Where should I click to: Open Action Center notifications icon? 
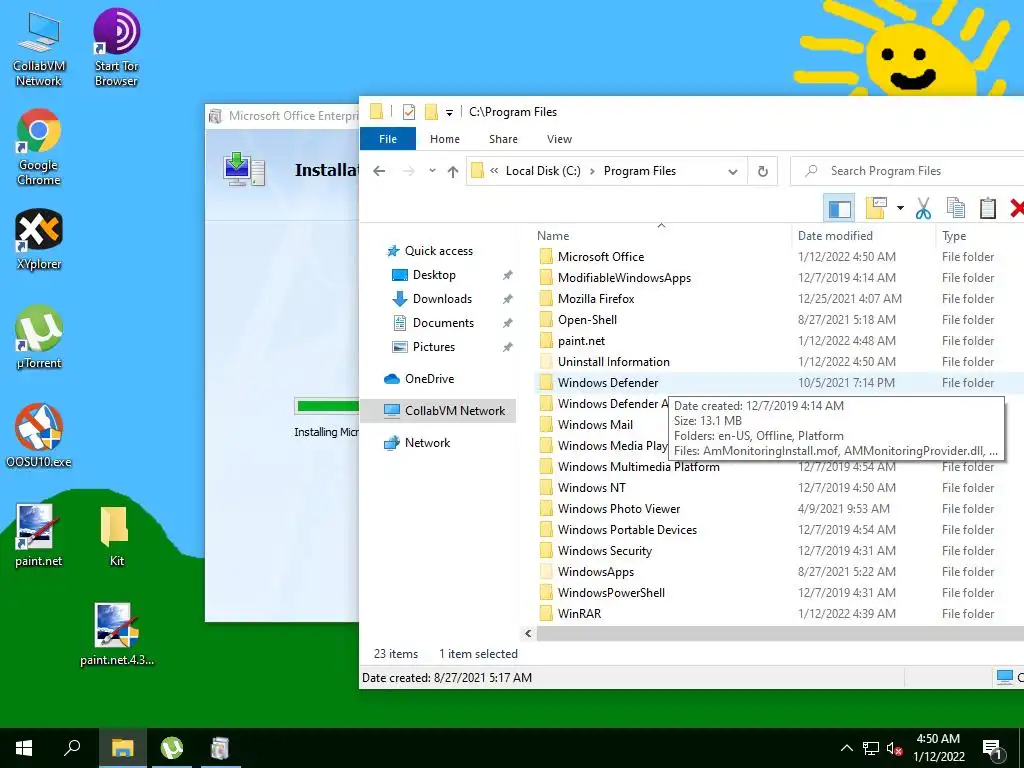tap(992, 748)
